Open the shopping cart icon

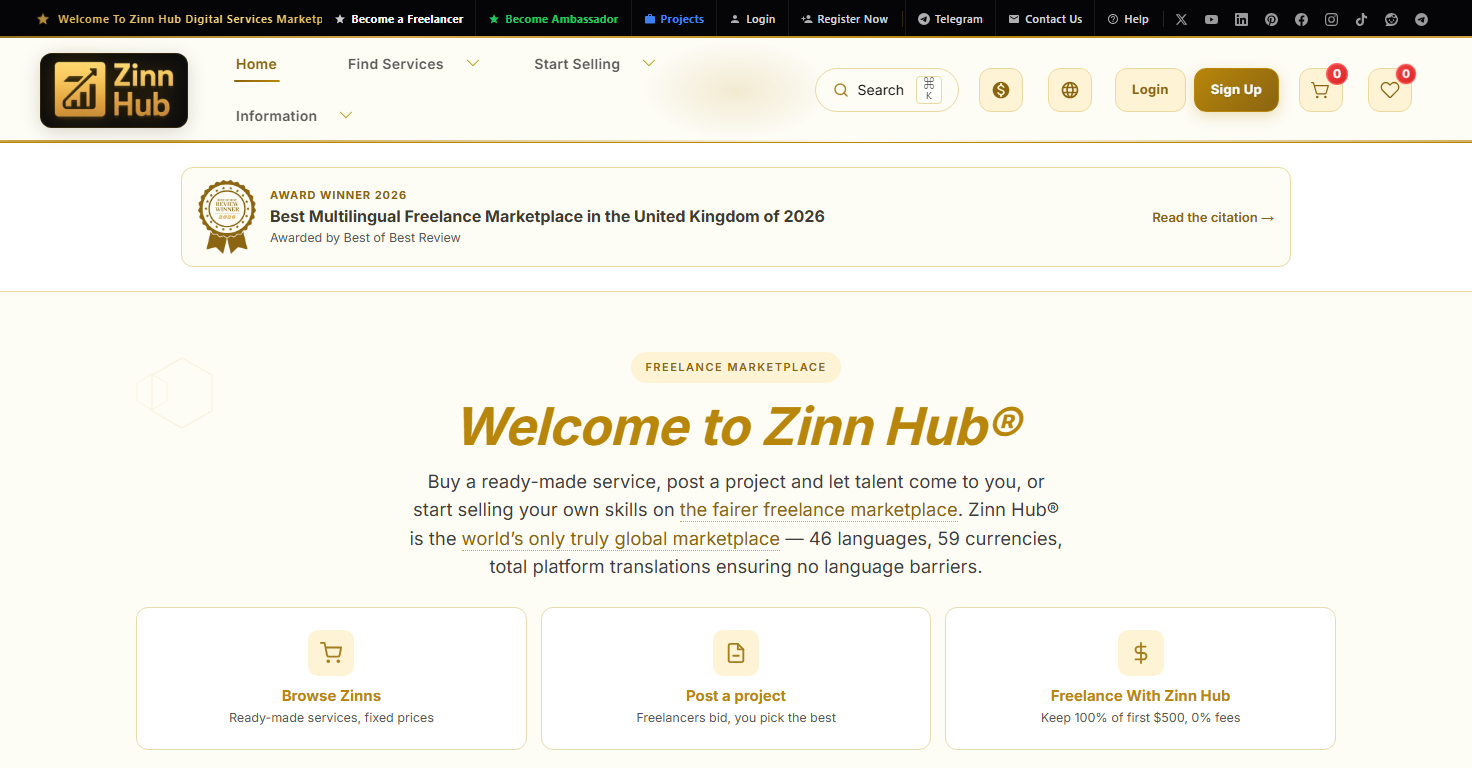coord(1320,90)
